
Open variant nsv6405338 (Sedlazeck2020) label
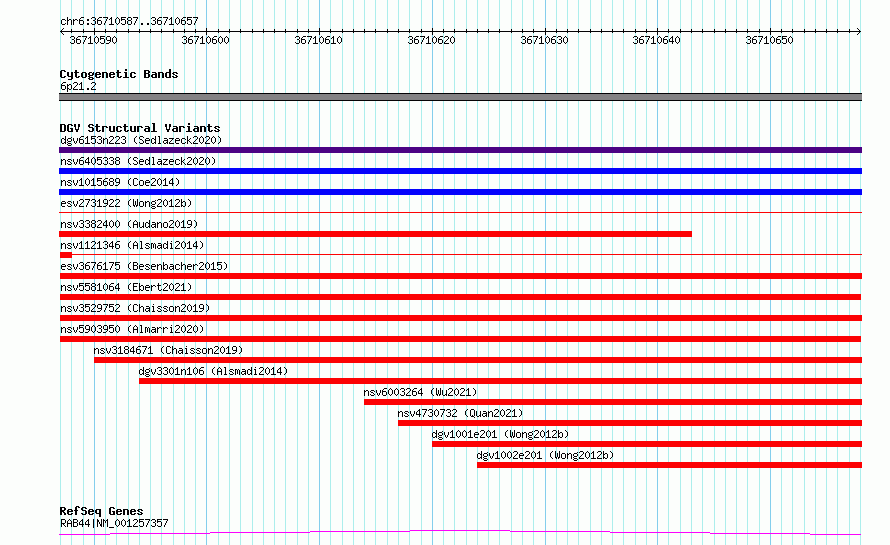click(138, 161)
